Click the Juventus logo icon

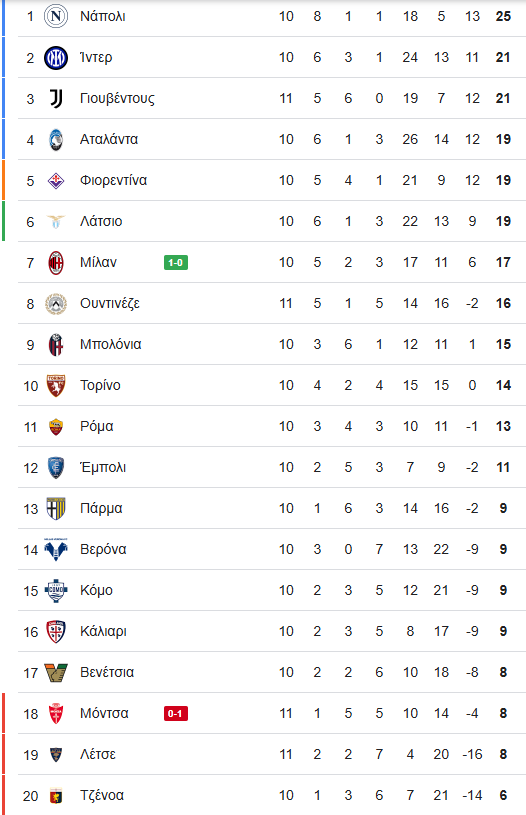[56, 98]
